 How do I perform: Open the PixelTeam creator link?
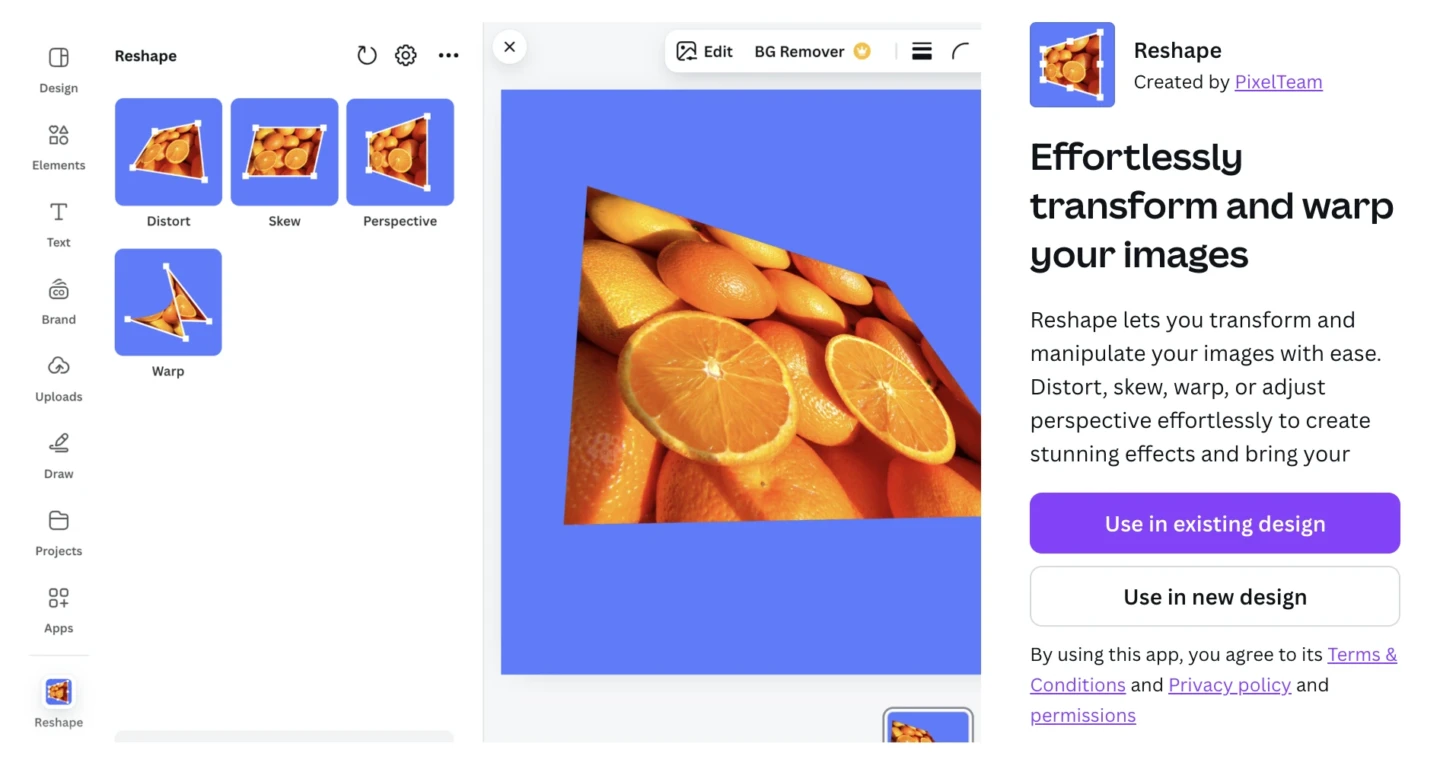pos(1278,82)
